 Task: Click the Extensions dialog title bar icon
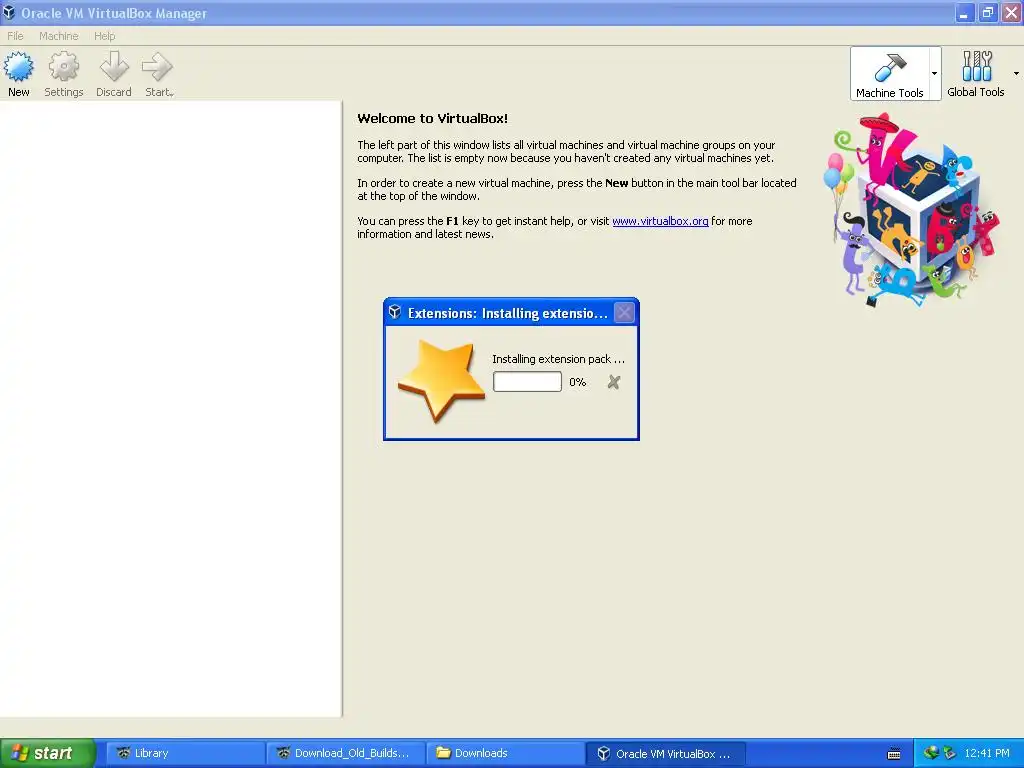(394, 312)
